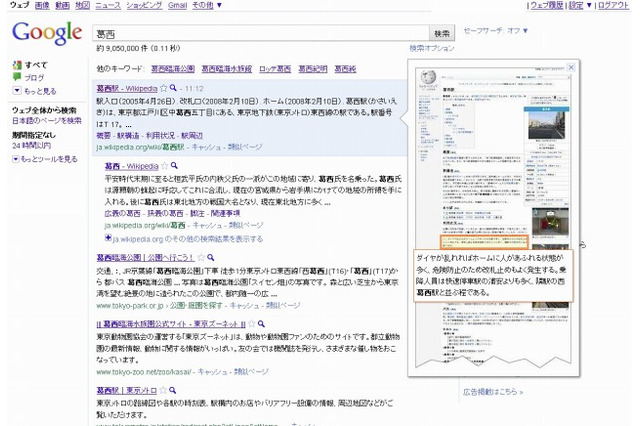This screenshot has height=426, width=640.
Task: Click ja.wikipedia.org のその他の検索結果を表示する
Action: tap(188, 239)
